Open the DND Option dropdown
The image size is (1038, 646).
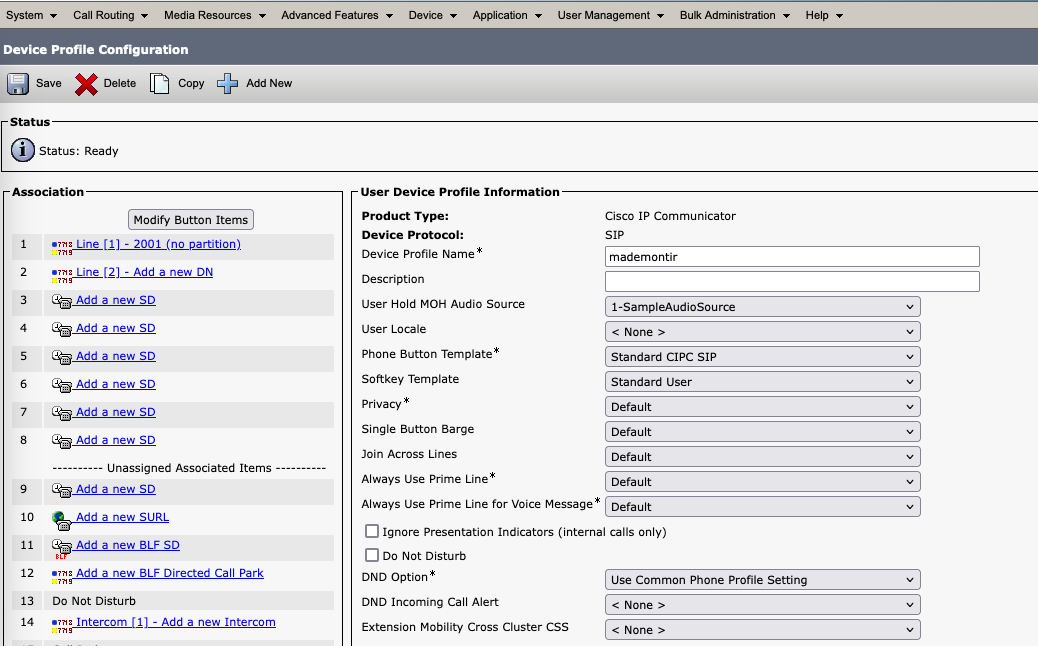(762, 580)
